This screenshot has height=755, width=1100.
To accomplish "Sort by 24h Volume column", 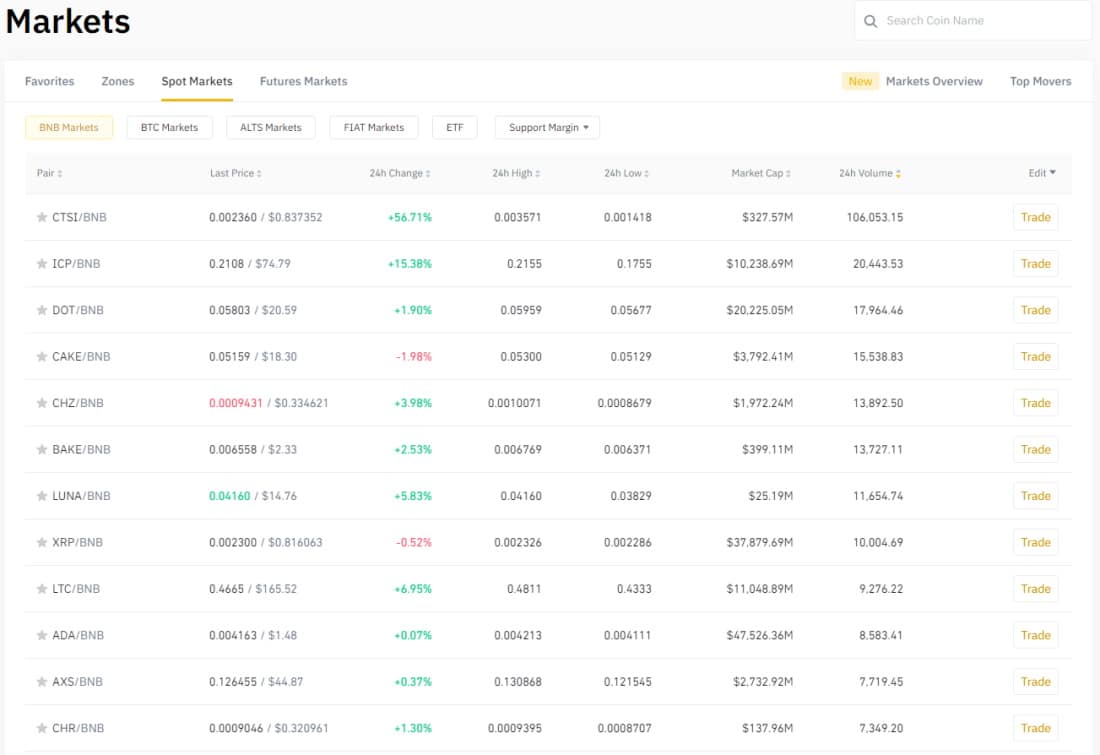I will pyautogui.click(x=870, y=173).
